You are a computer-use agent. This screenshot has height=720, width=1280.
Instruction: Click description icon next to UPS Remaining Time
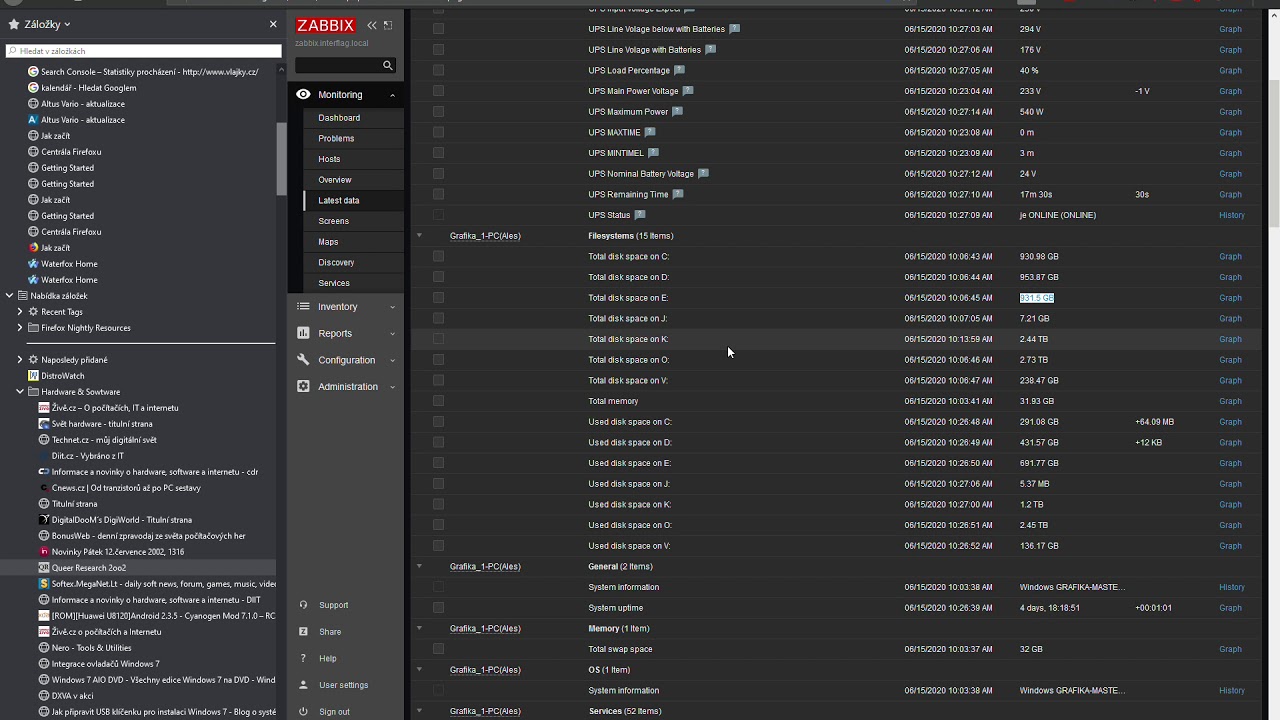[x=678, y=194]
